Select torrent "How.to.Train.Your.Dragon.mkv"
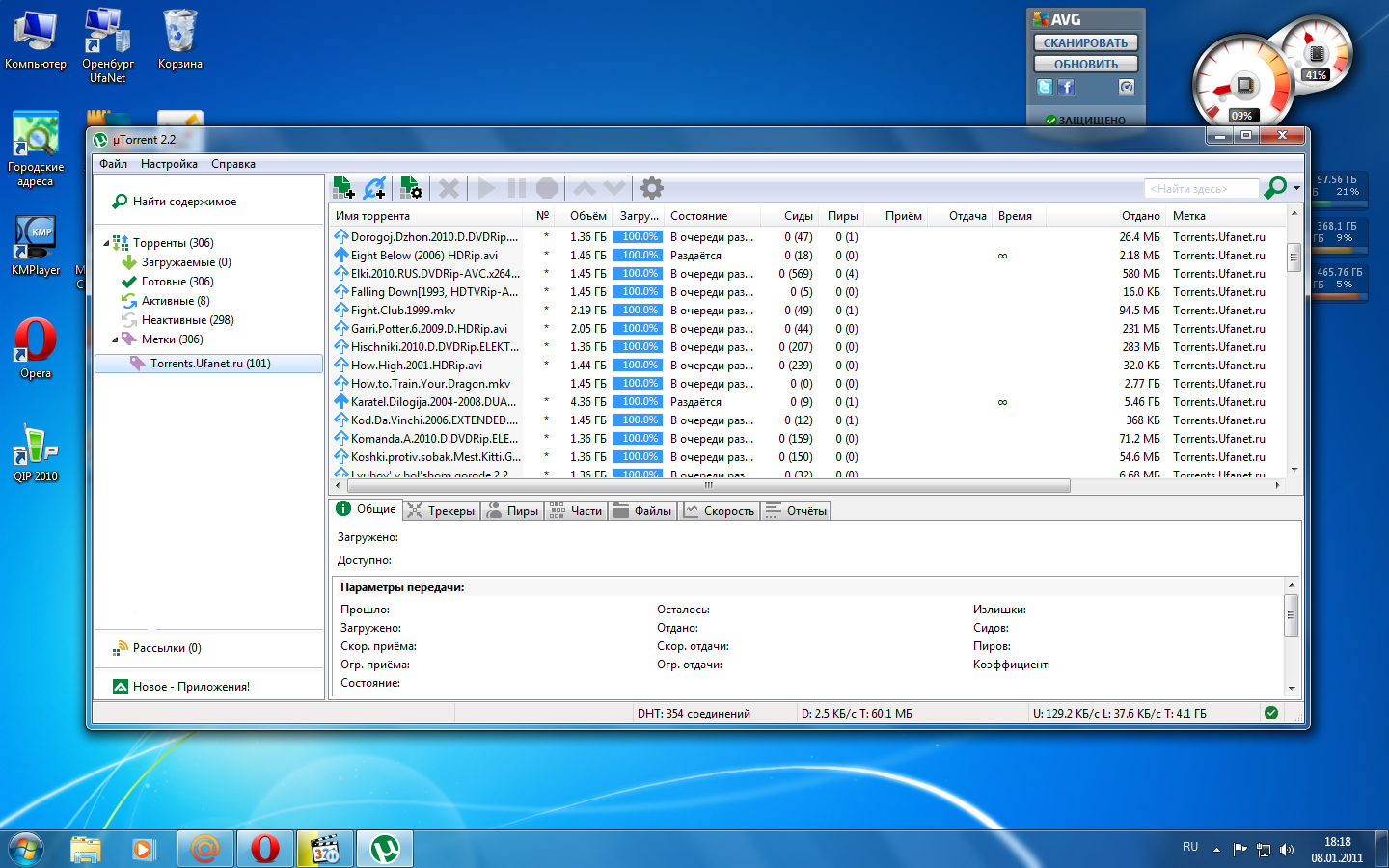The width and height of the screenshot is (1389, 868). pyautogui.click(x=430, y=384)
